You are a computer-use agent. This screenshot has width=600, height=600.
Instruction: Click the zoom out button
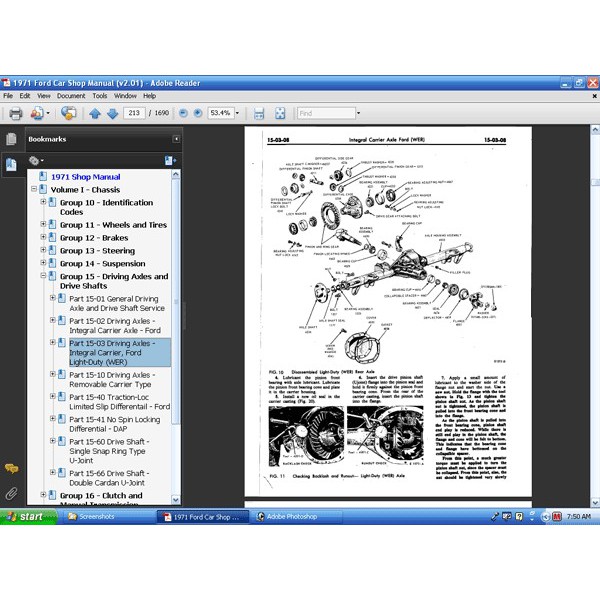click(x=183, y=113)
